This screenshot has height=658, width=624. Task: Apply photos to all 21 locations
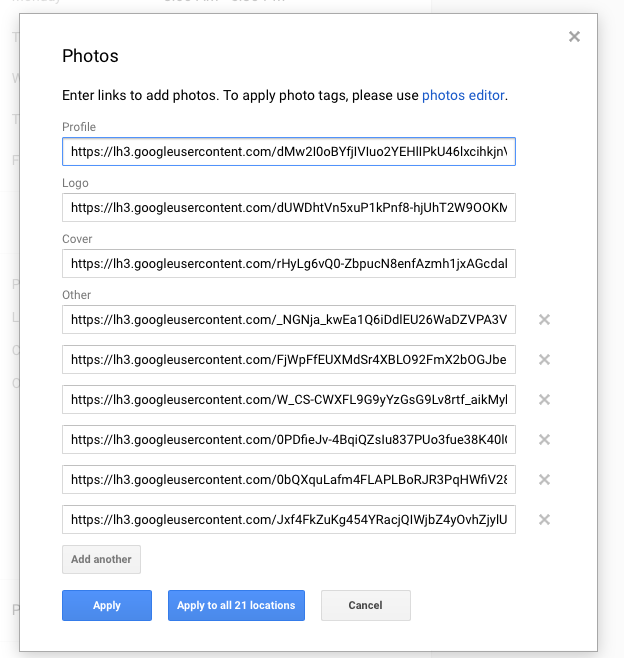[x=236, y=605]
